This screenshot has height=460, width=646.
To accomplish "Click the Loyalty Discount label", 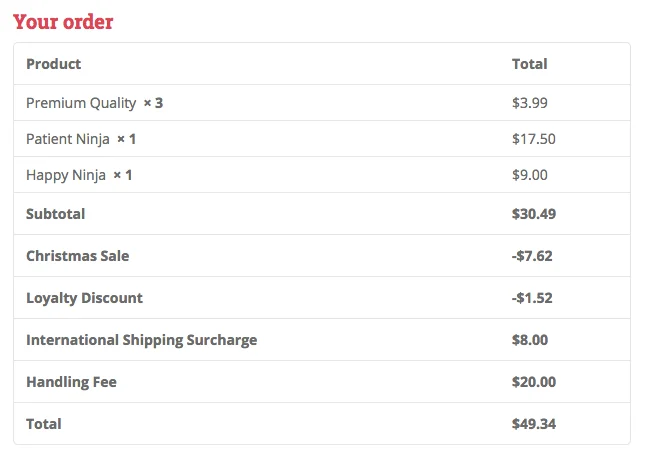I will tap(84, 298).
